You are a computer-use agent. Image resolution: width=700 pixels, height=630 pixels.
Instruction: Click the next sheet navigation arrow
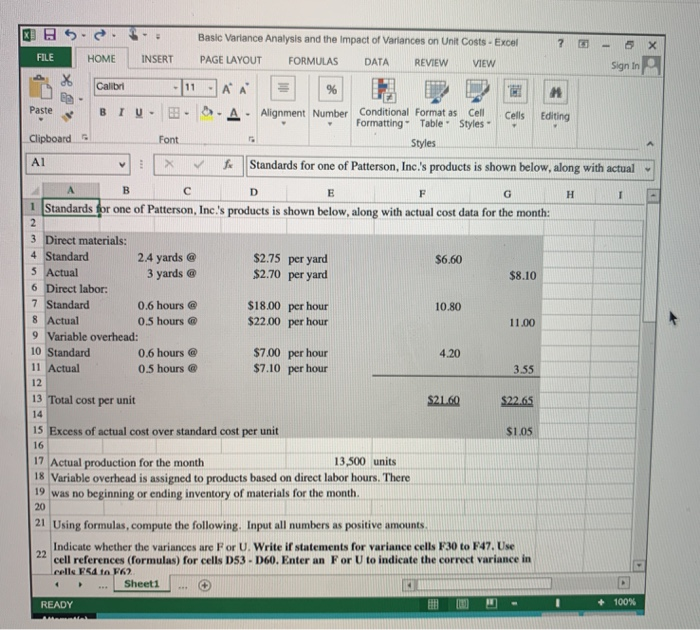[80, 584]
